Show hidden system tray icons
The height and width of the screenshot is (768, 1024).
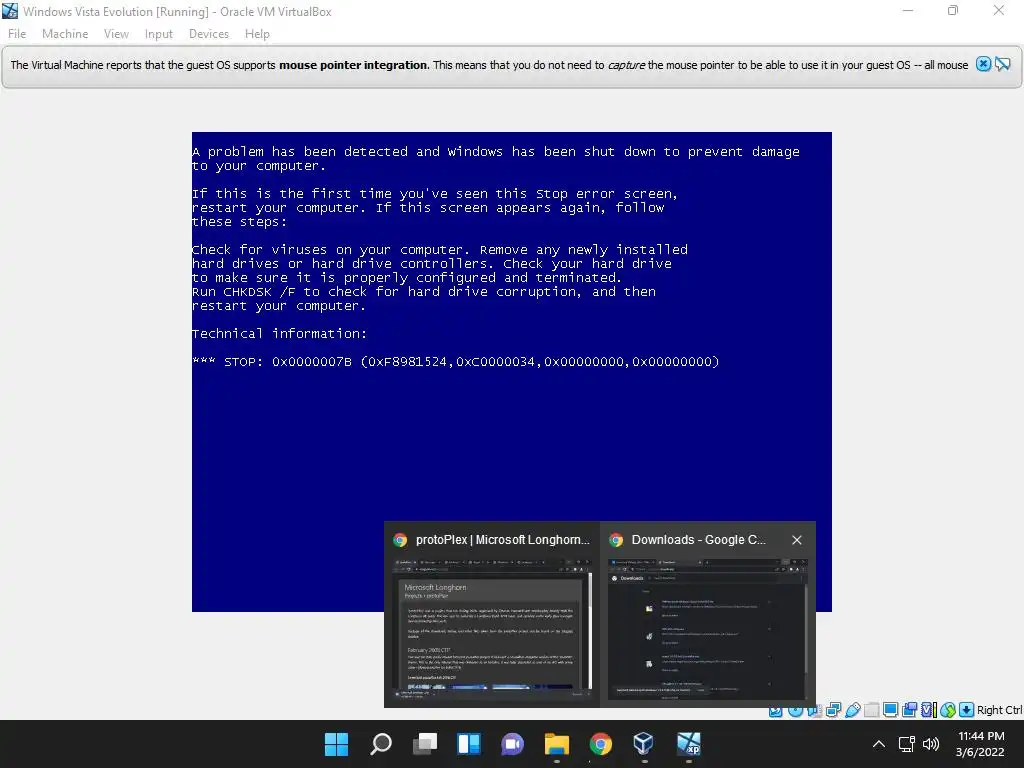pos(879,744)
